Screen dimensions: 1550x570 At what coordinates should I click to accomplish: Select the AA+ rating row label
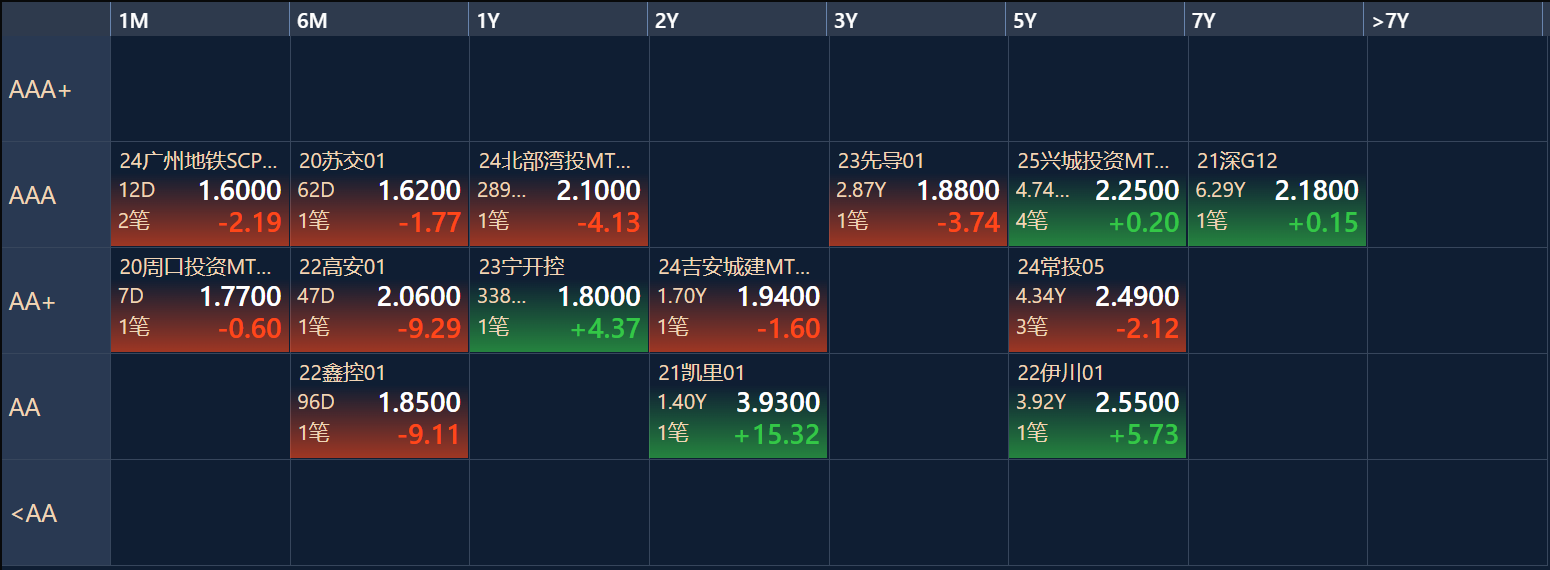click(55, 301)
